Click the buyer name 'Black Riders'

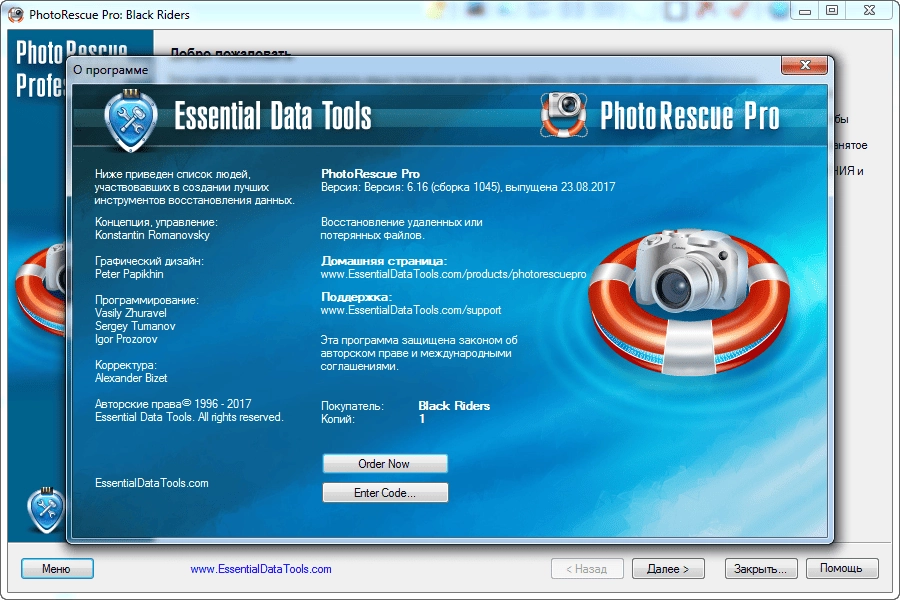pyautogui.click(x=454, y=406)
